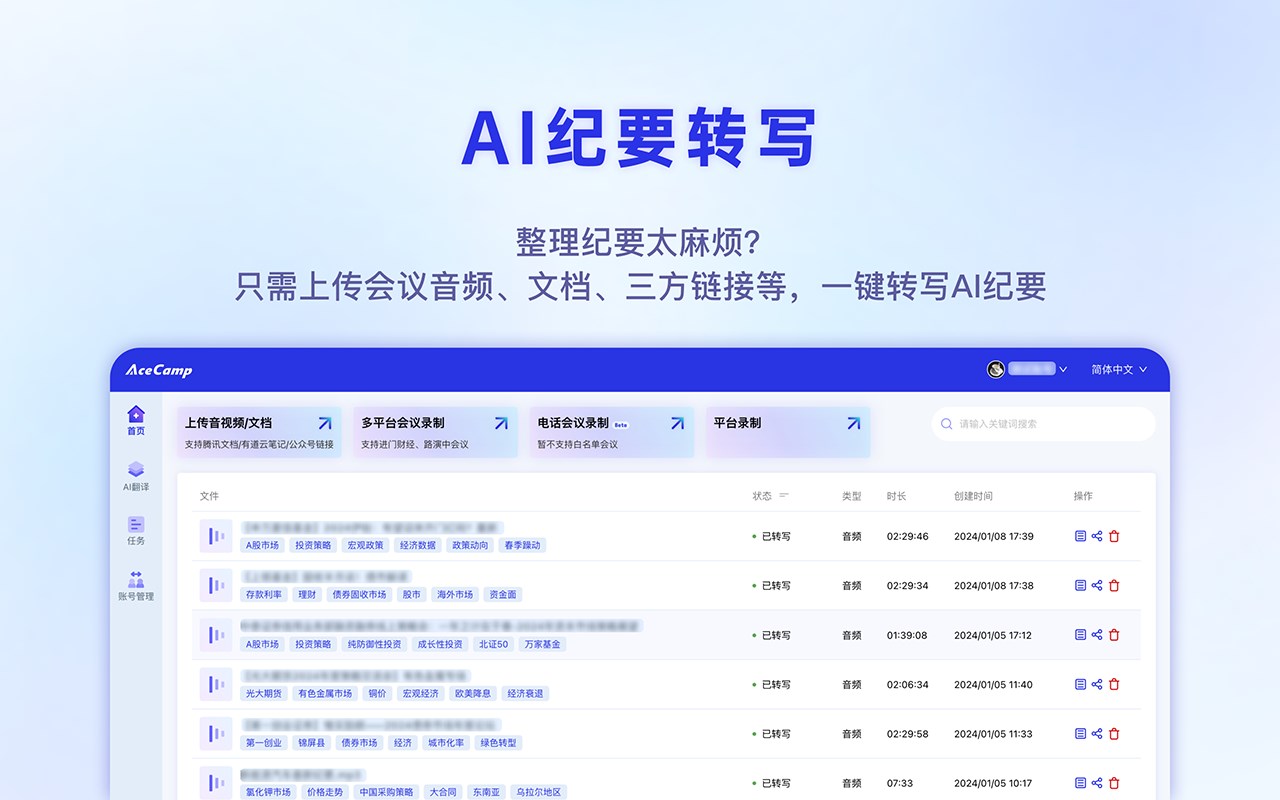
Task: Click arrow icon on 平台录制 card
Action: (853, 423)
